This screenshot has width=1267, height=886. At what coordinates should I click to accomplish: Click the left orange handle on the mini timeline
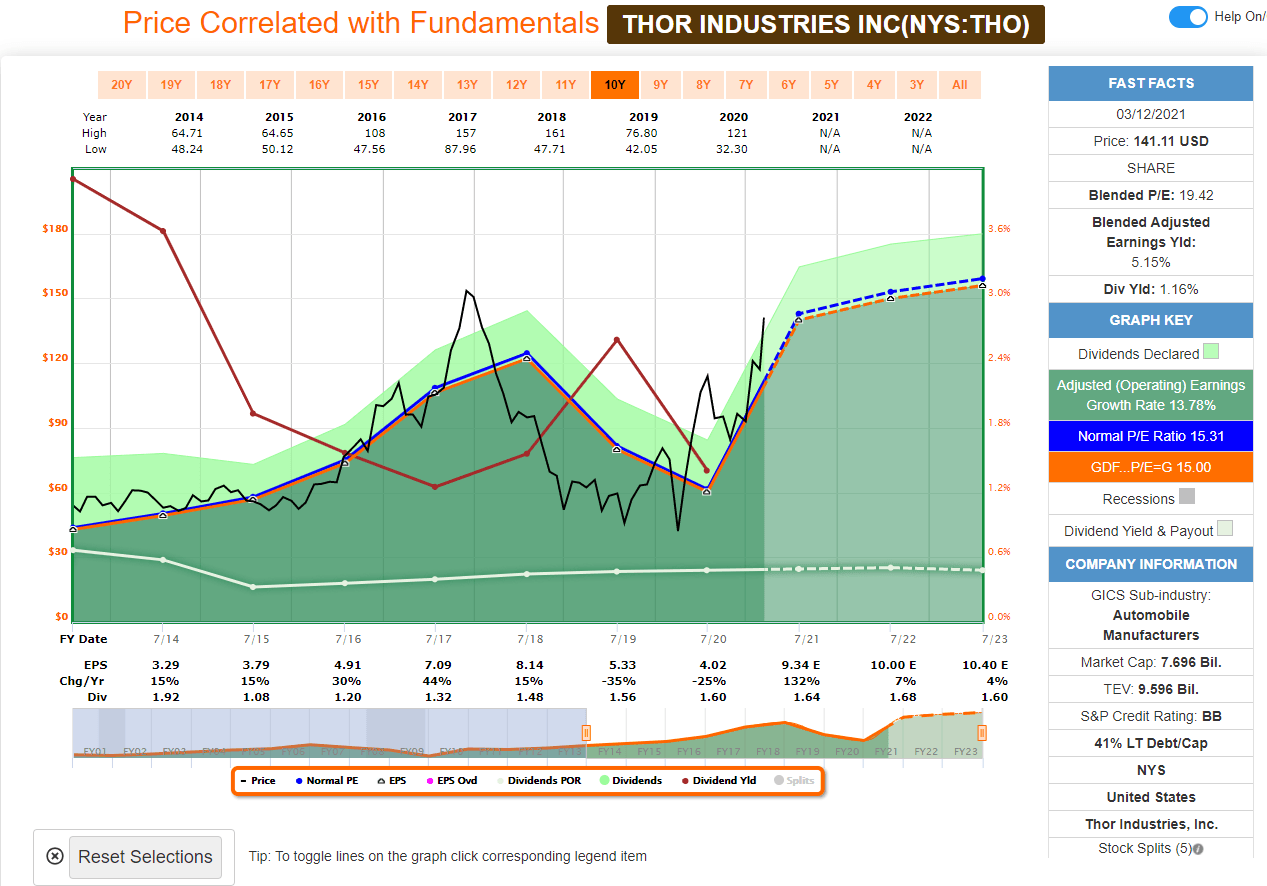point(585,733)
